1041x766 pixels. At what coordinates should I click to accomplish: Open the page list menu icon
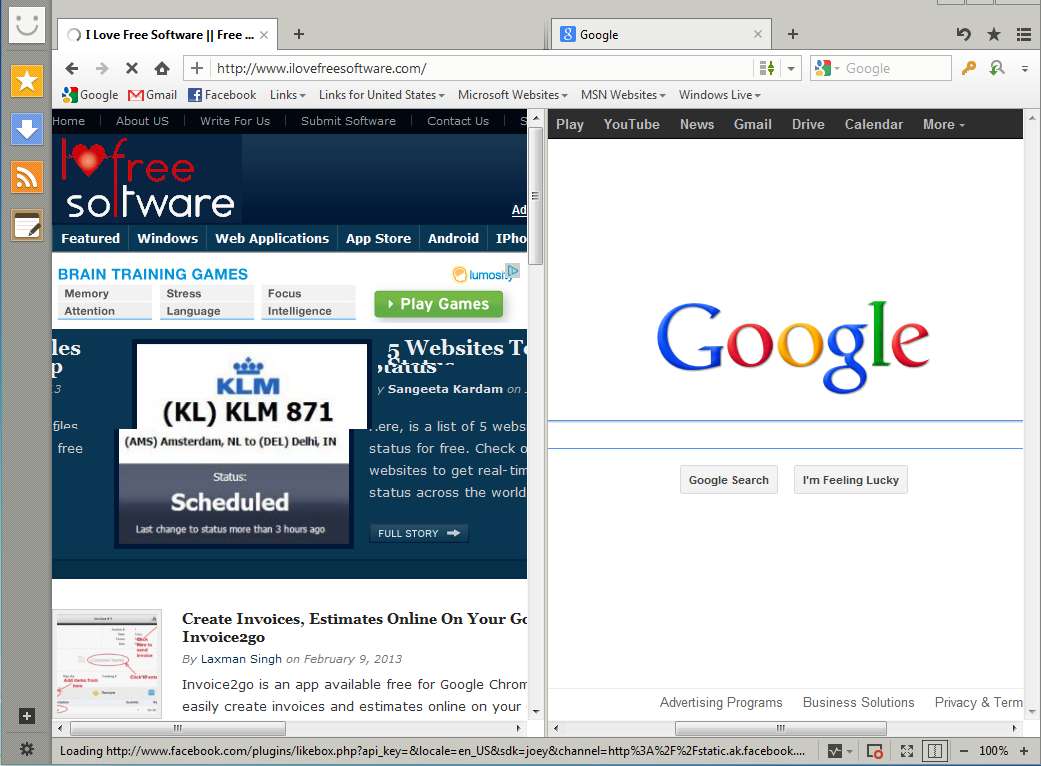(x=1024, y=35)
